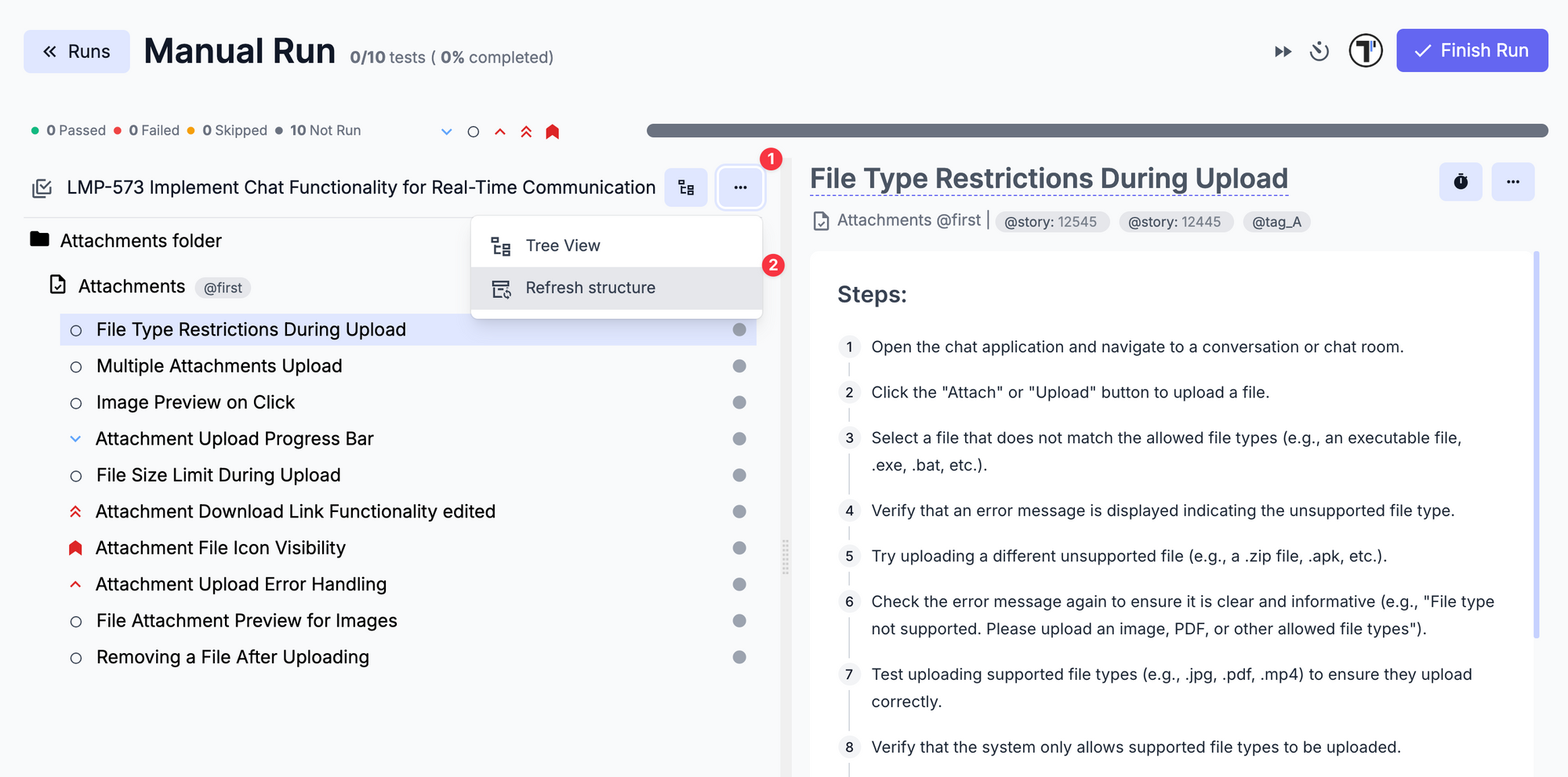
Task: Click the Finish Run button
Action: coord(1472,50)
